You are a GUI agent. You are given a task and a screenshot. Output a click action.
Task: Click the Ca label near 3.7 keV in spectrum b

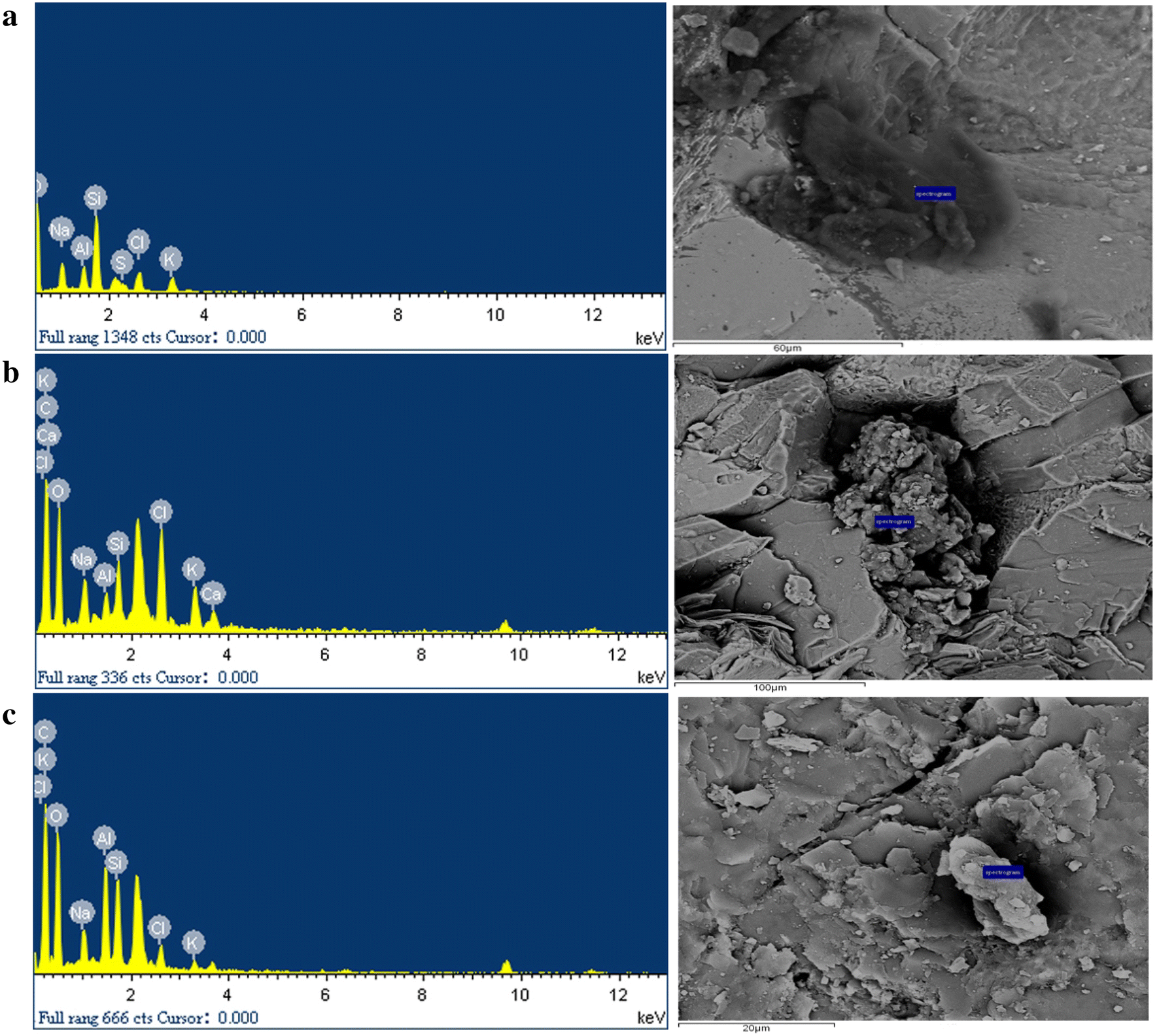click(212, 593)
